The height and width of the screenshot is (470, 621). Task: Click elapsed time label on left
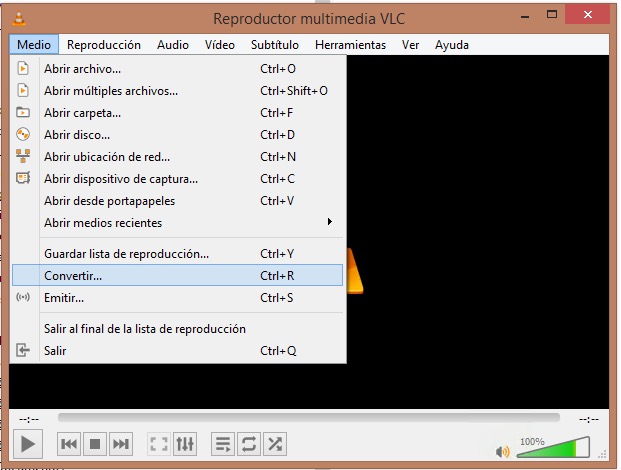29,419
